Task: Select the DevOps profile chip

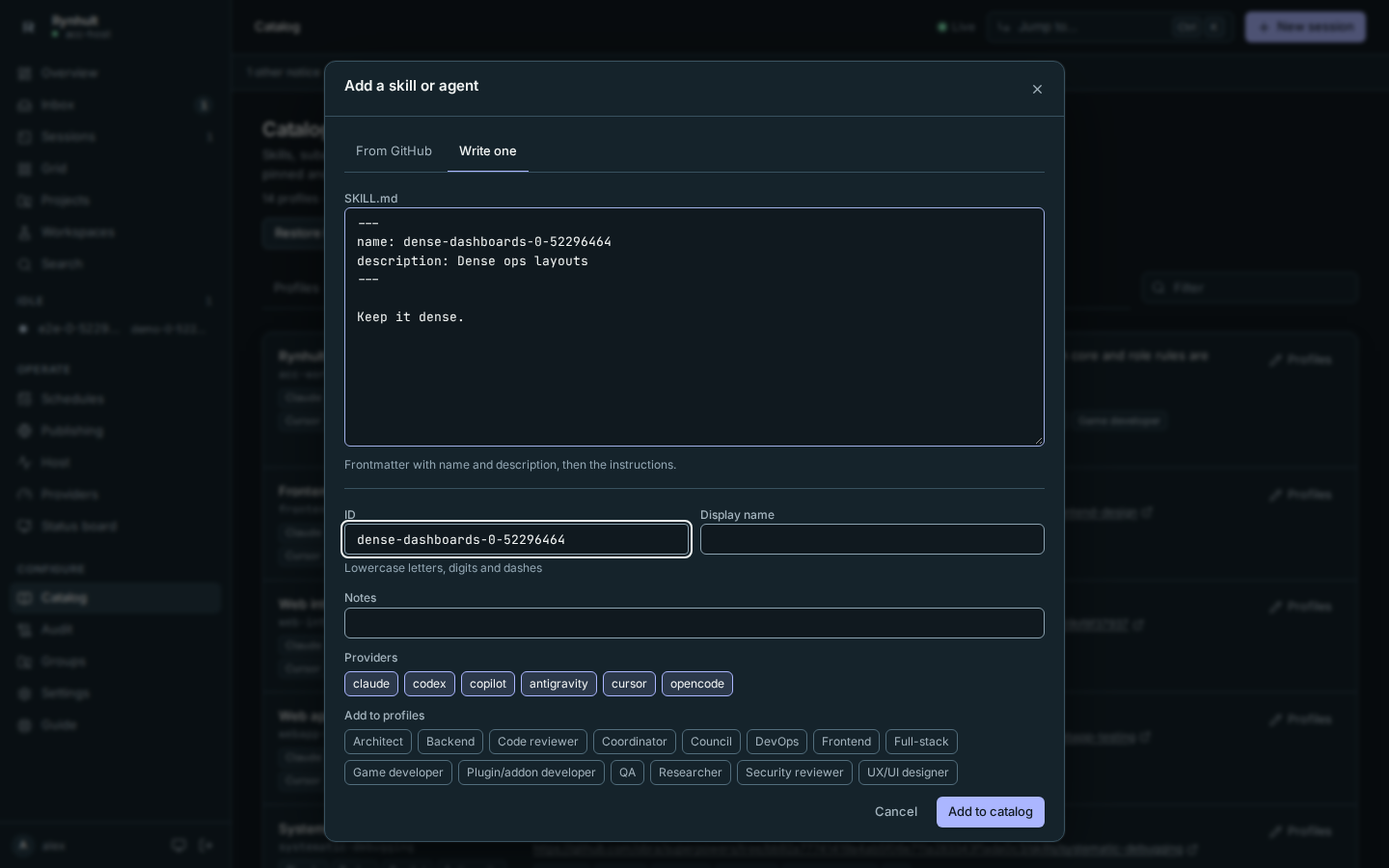Action: [776, 742]
